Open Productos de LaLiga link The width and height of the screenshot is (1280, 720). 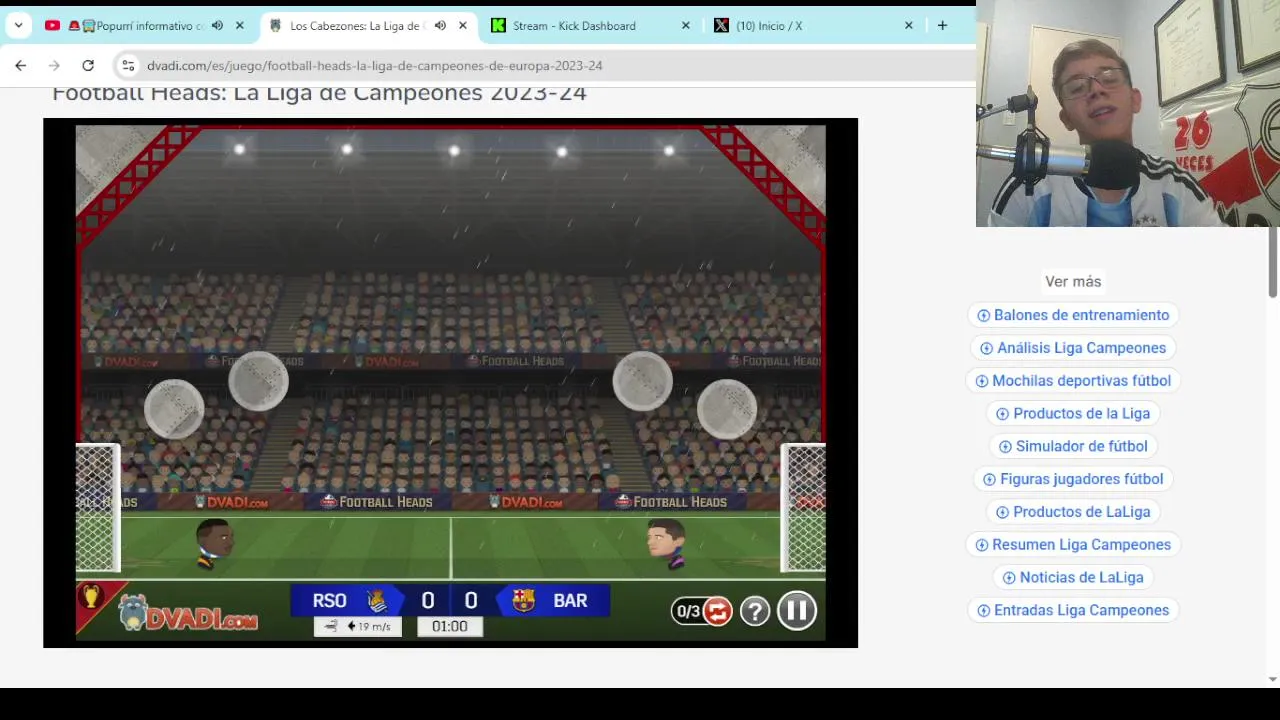coord(1073,512)
